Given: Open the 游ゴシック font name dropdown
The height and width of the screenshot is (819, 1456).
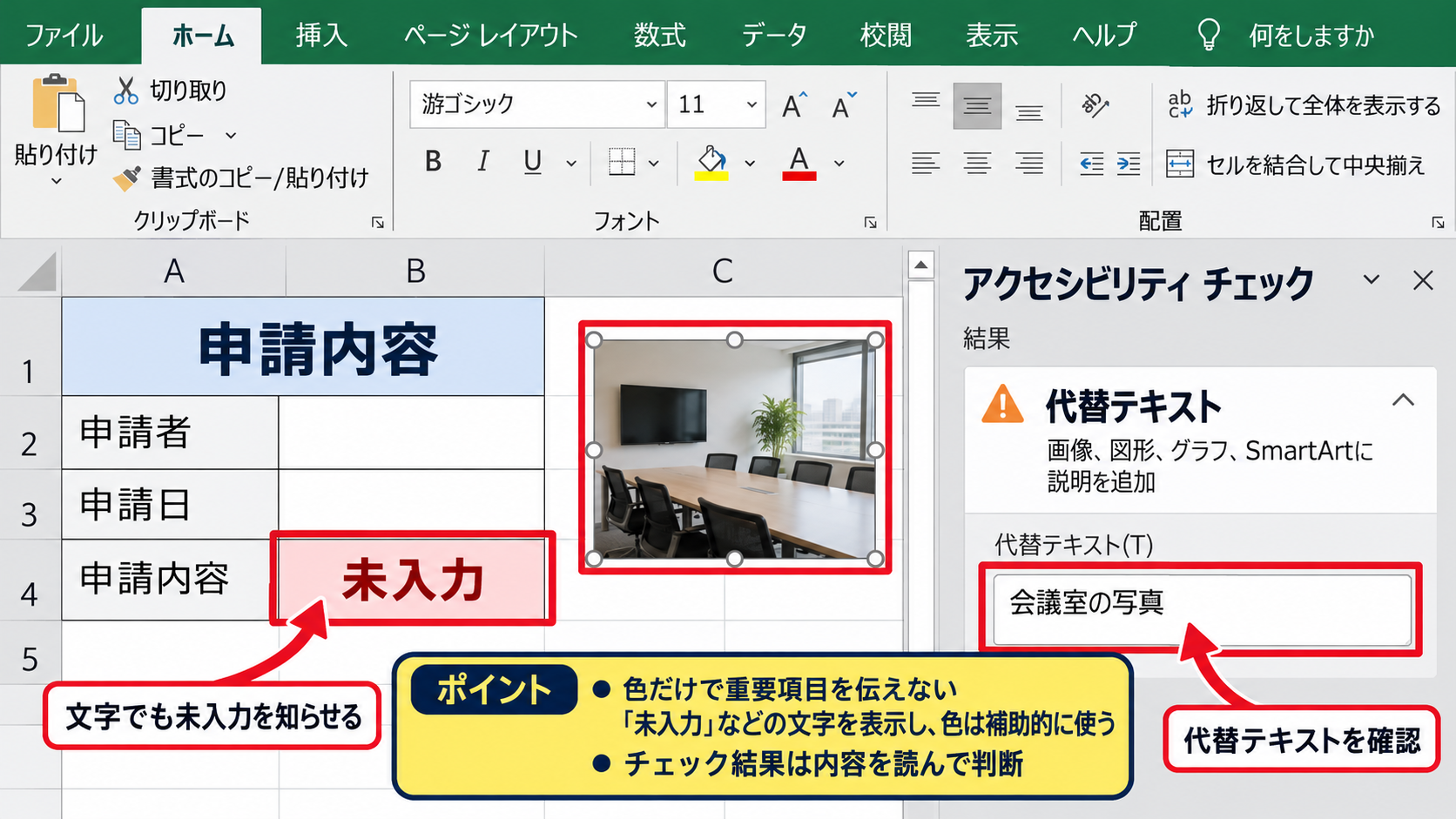Looking at the screenshot, I should point(651,104).
